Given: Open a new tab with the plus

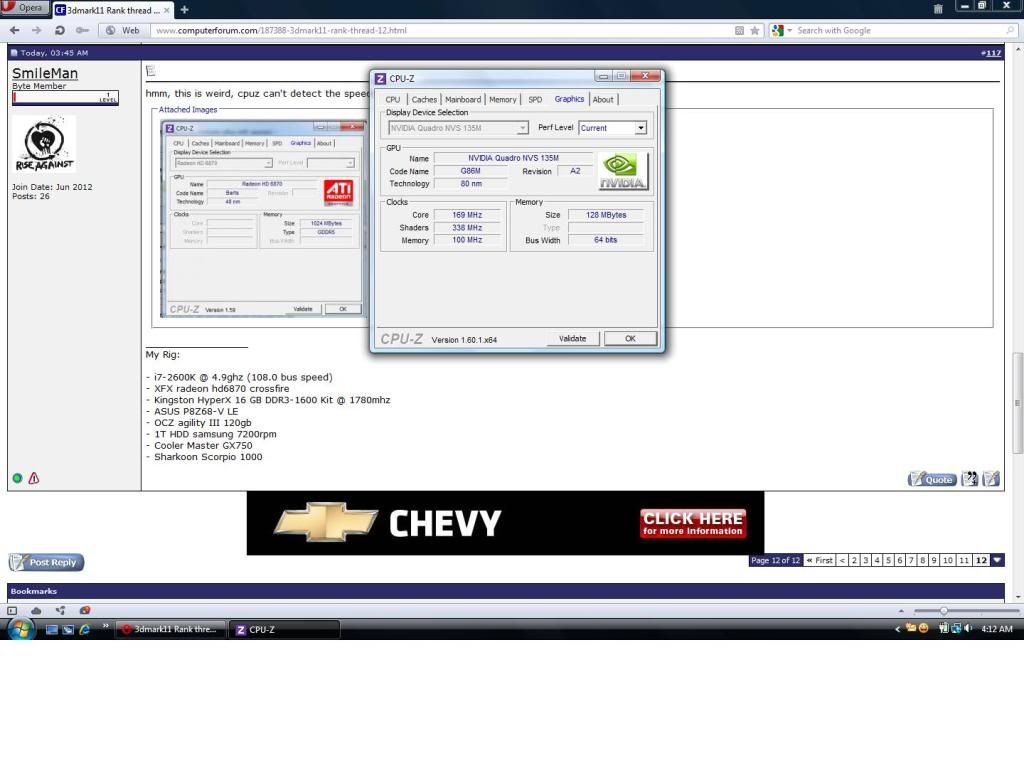Looking at the screenshot, I should tap(184, 10).
